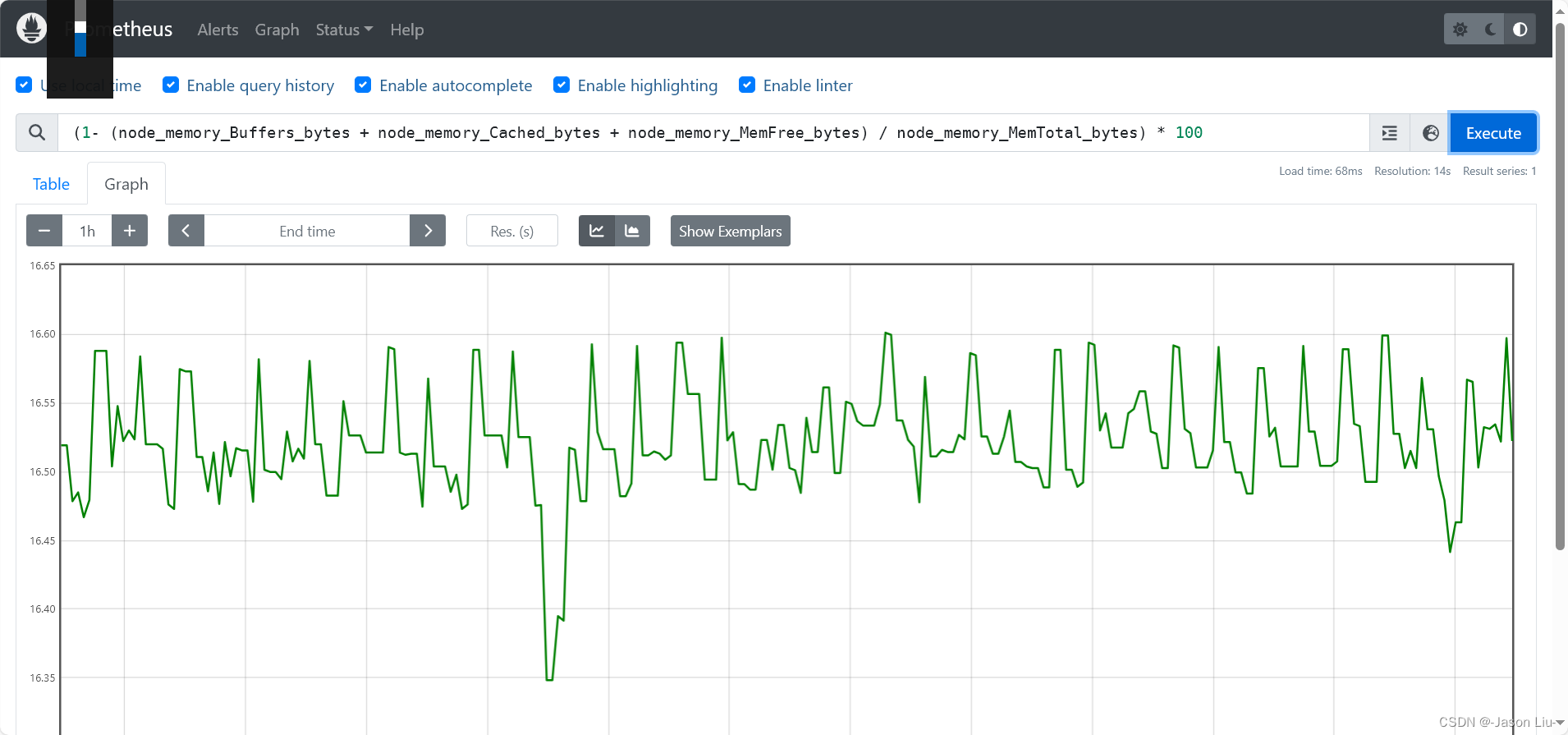The height and width of the screenshot is (735, 1568).
Task: Toggle Enable query history checkbox
Action: [171, 85]
